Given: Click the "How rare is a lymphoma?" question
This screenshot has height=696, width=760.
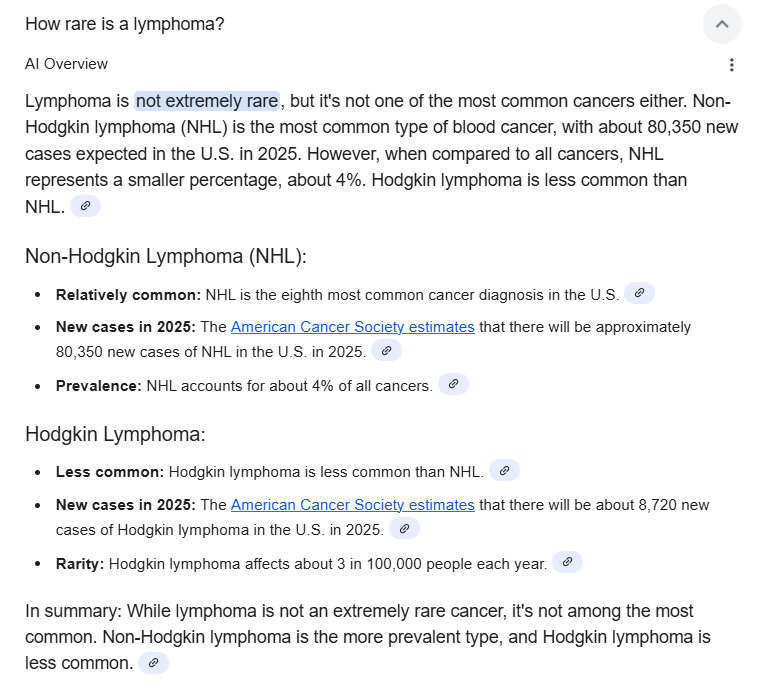Looking at the screenshot, I should 124,24.
